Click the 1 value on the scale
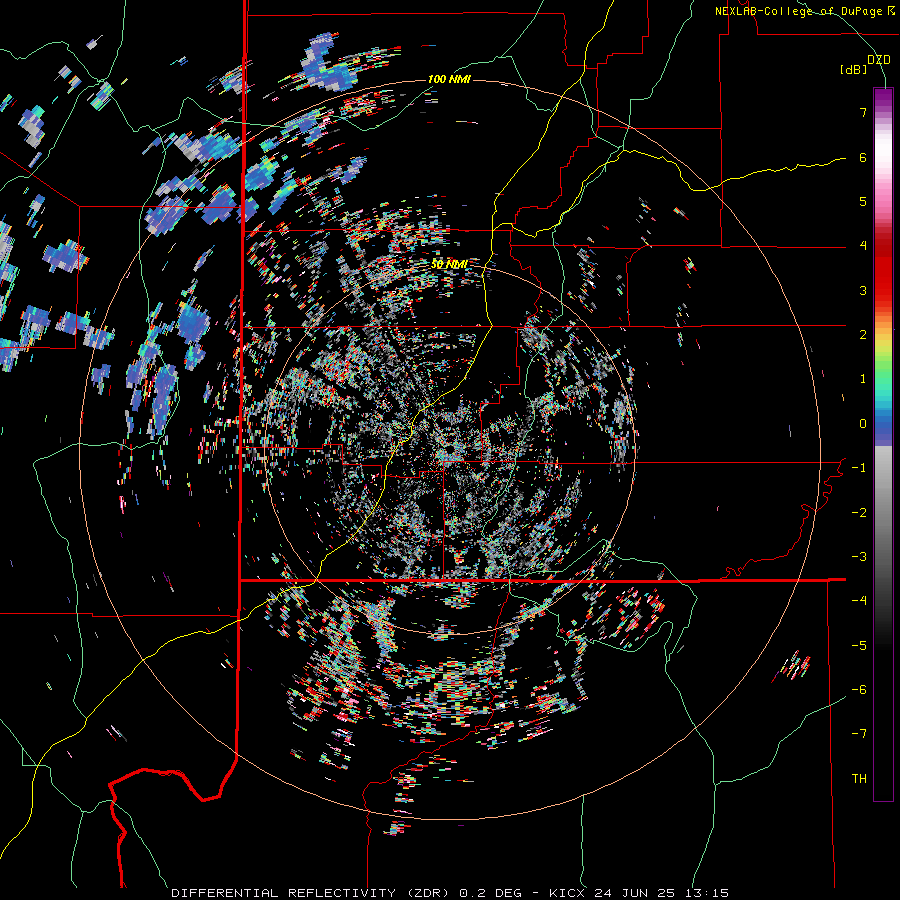 [x=863, y=379]
